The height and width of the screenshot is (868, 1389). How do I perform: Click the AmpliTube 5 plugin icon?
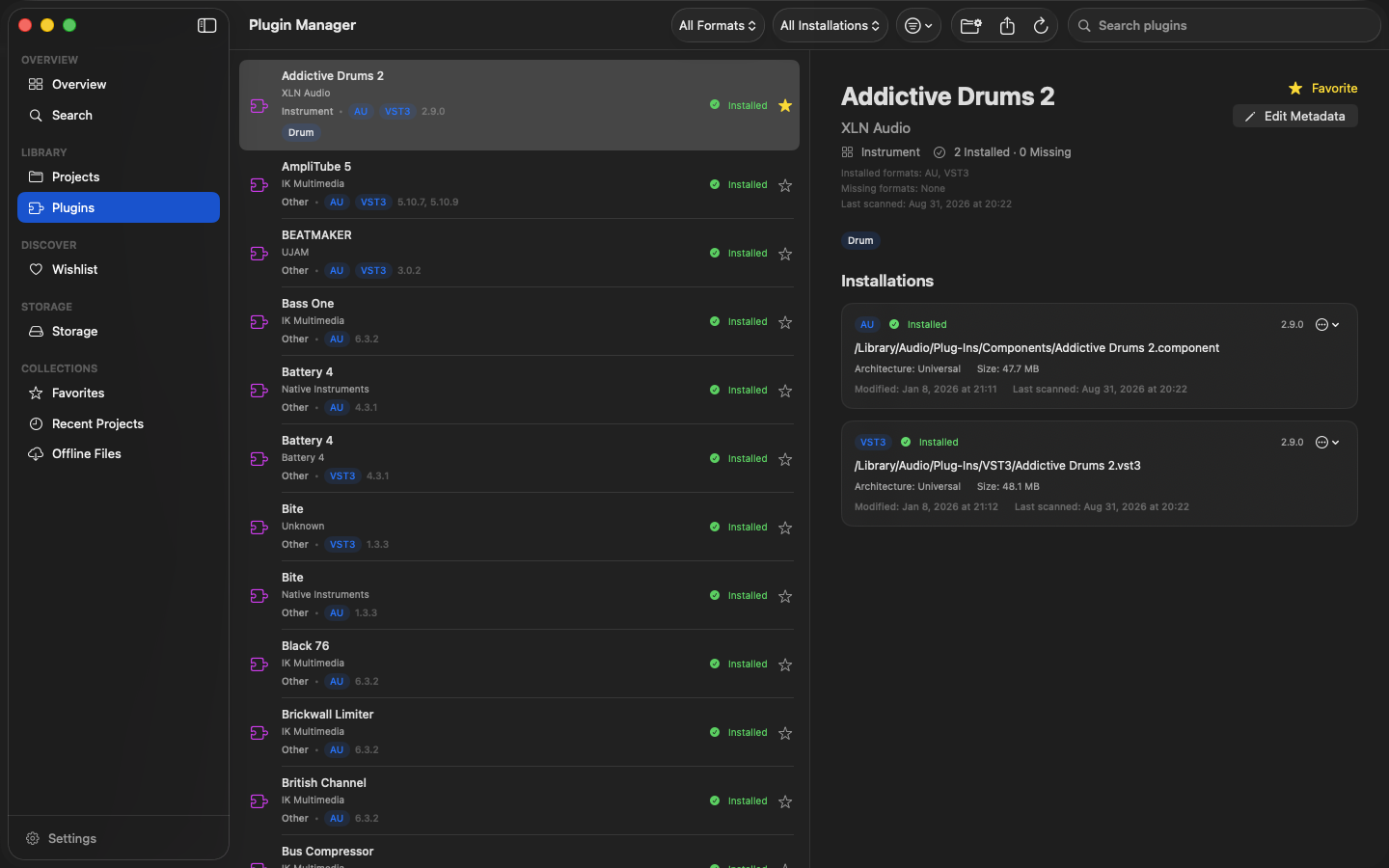pos(259,185)
